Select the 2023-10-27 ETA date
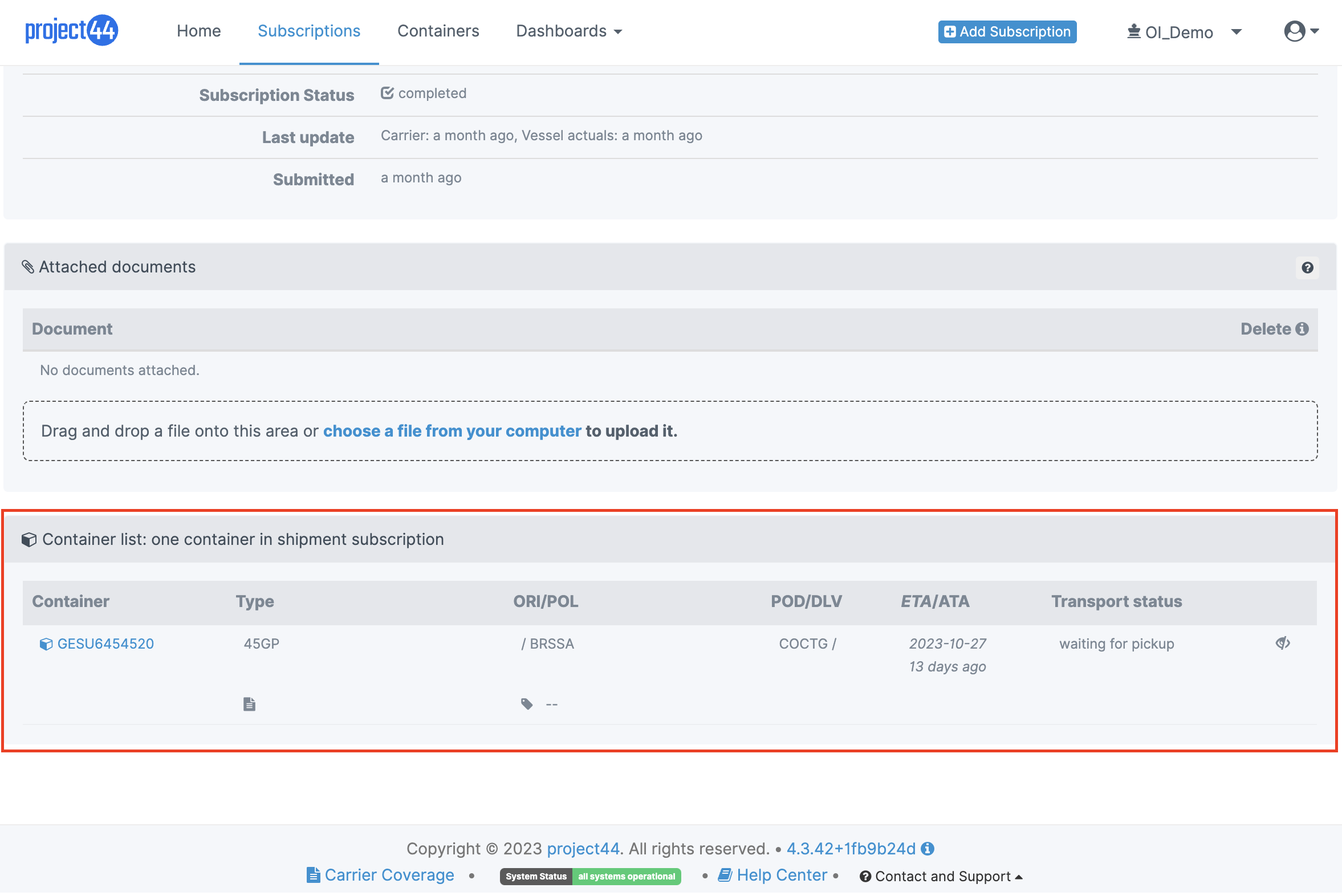 947,644
